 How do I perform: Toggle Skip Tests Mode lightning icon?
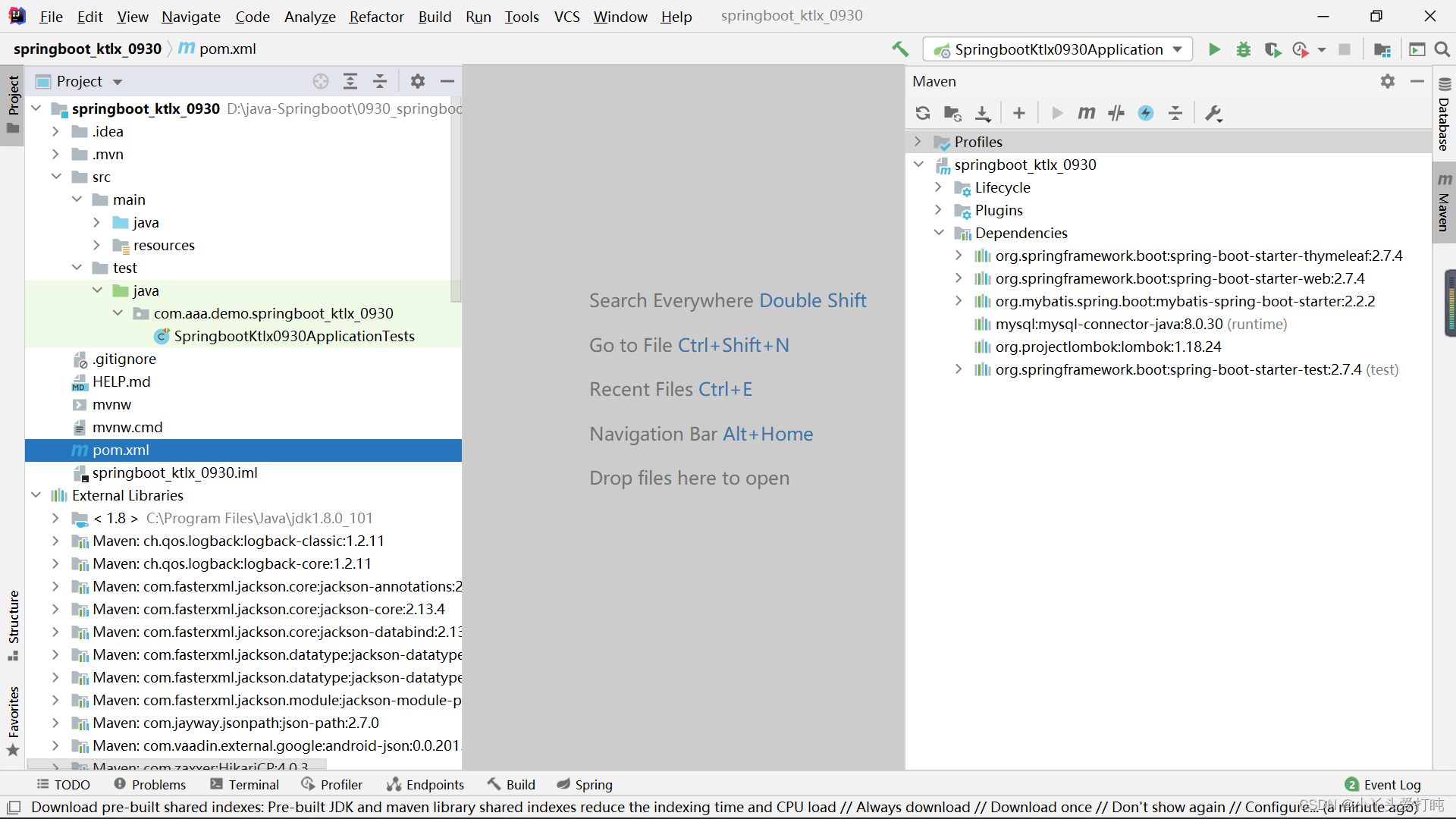[x=1146, y=113]
